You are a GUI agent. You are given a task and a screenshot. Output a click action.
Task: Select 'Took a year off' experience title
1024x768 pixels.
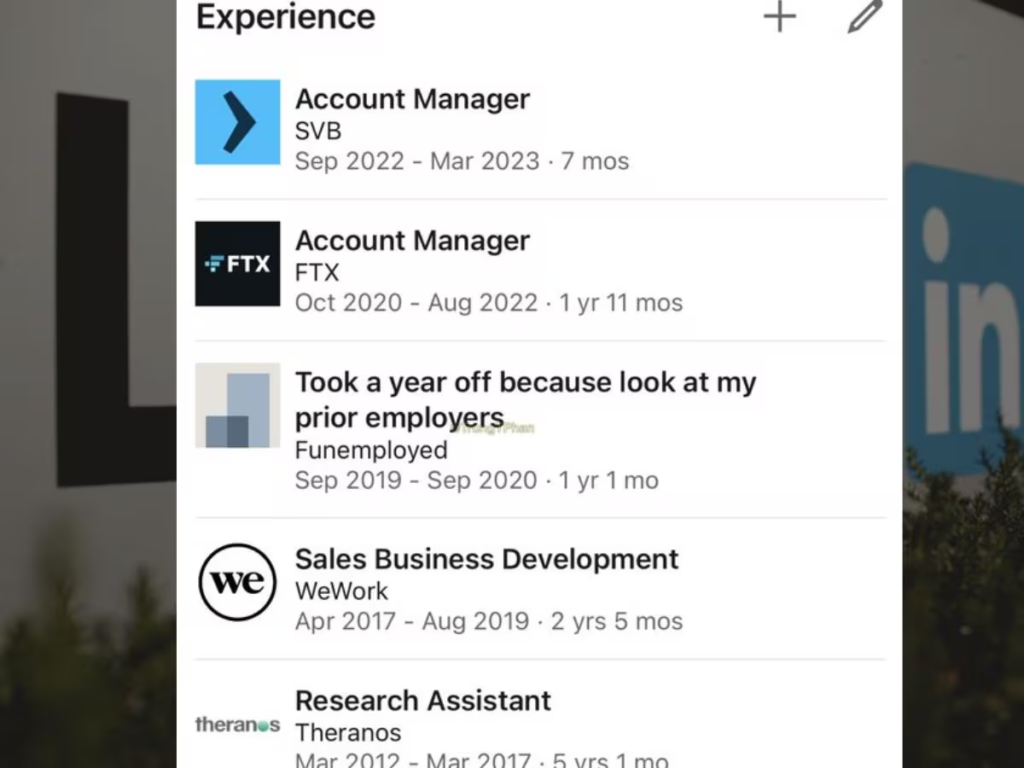(x=525, y=399)
